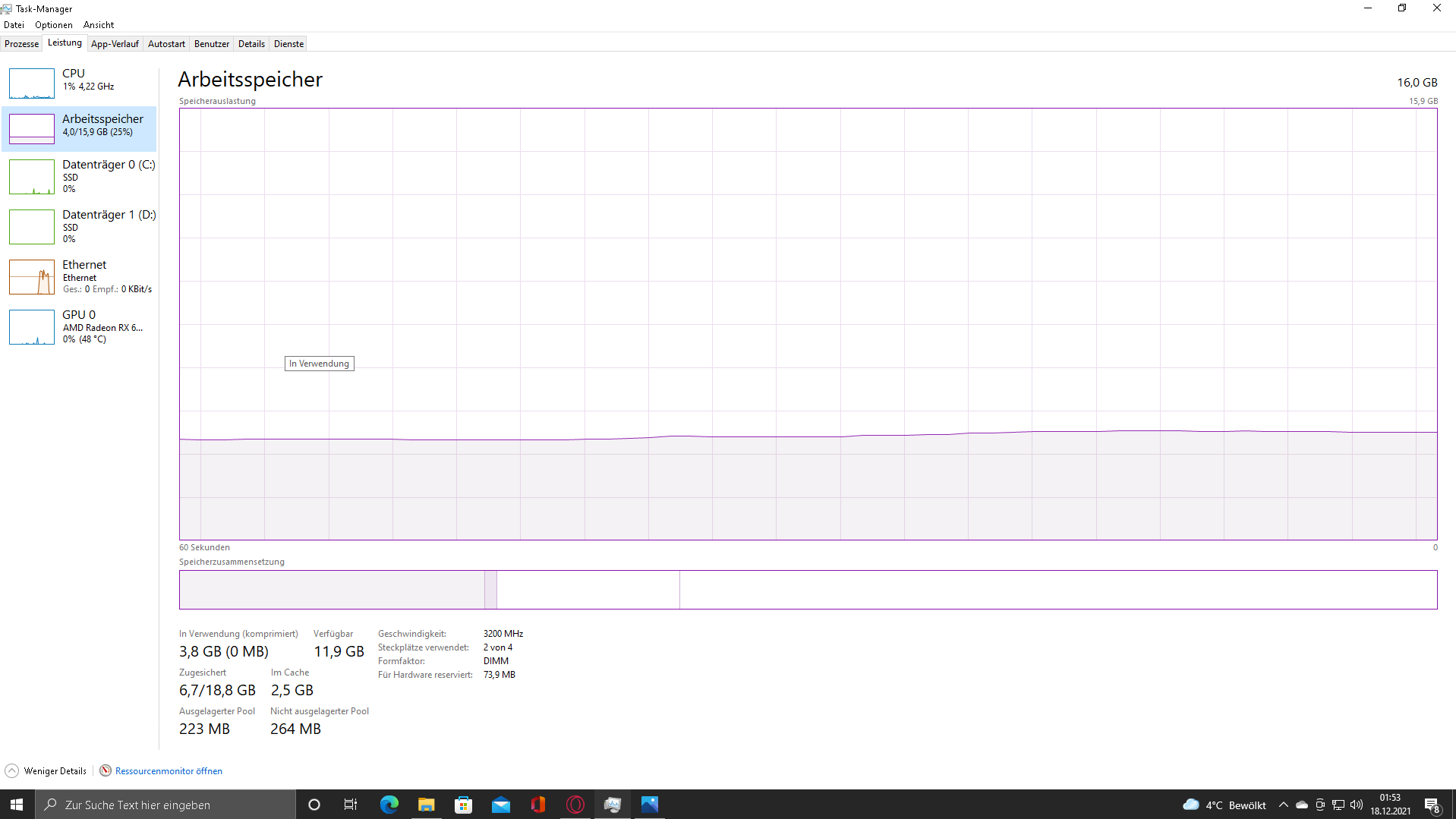Image resolution: width=1456 pixels, height=819 pixels.
Task: Open Office app from taskbar
Action: 537,805
